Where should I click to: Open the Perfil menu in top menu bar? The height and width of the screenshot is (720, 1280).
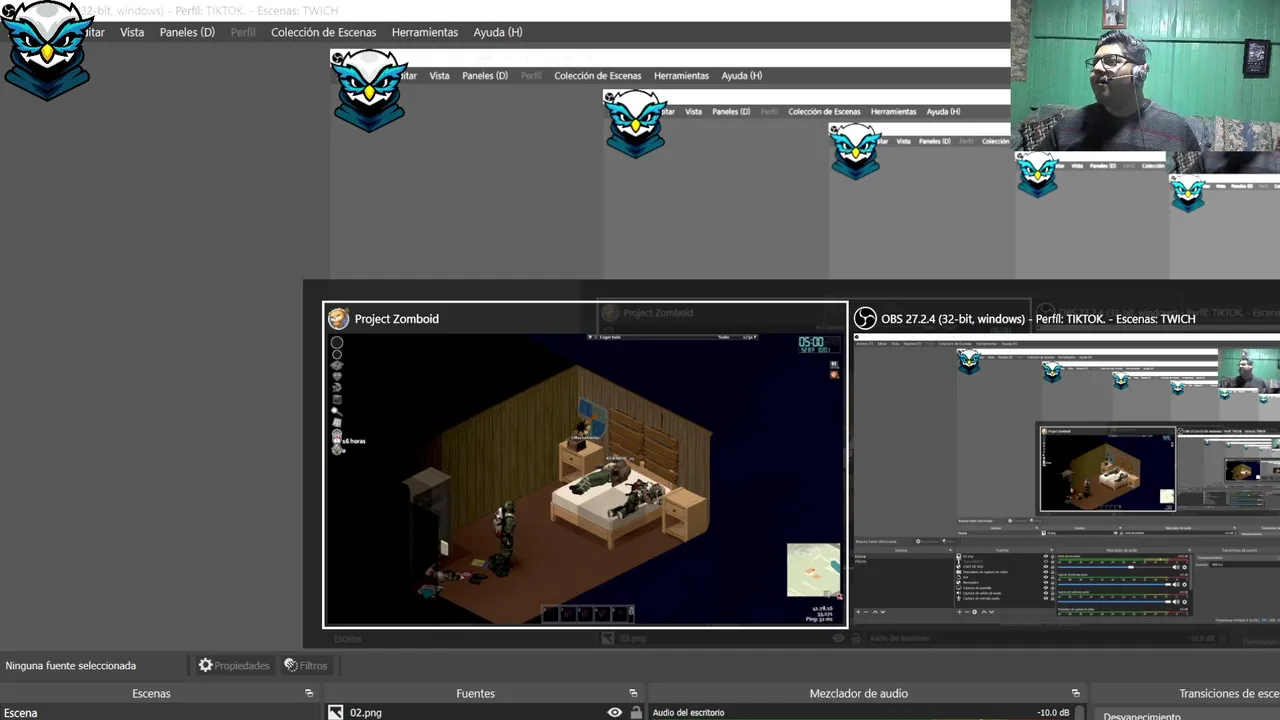243,32
